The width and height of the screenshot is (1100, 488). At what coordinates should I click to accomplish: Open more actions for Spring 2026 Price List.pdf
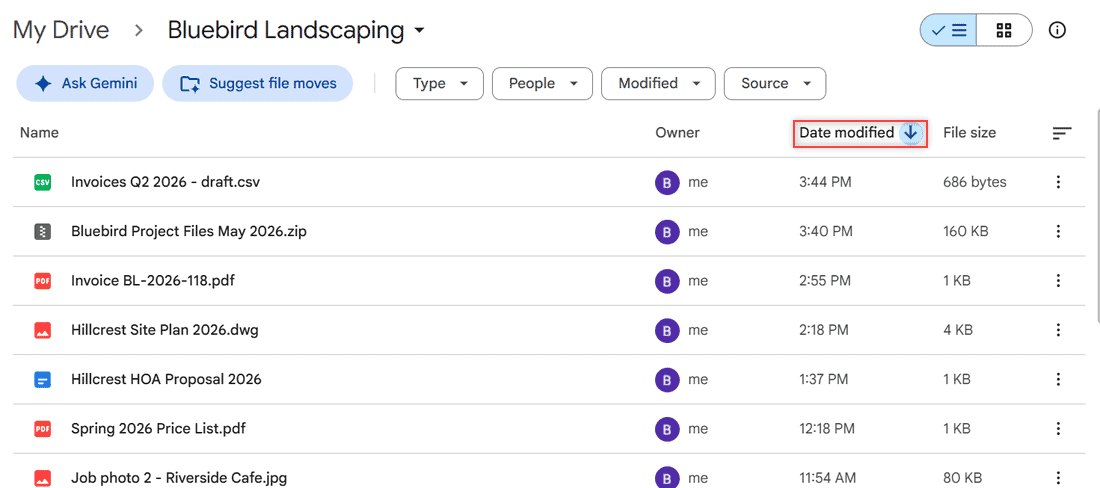tap(1058, 428)
